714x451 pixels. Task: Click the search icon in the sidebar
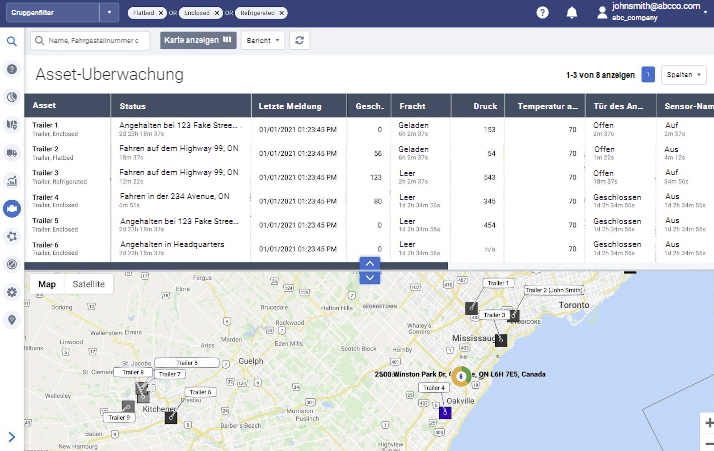pyautogui.click(x=12, y=42)
